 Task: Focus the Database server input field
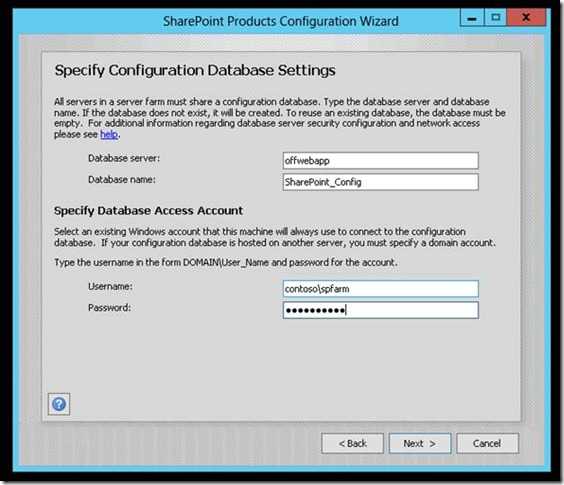click(x=381, y=160)
